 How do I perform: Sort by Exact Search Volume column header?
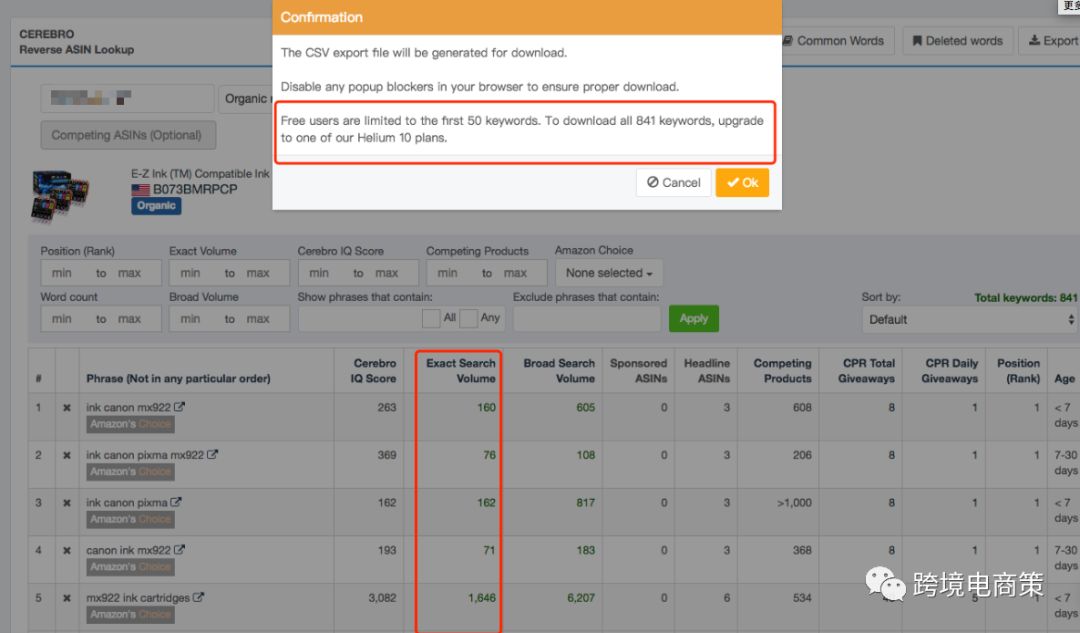460,371
